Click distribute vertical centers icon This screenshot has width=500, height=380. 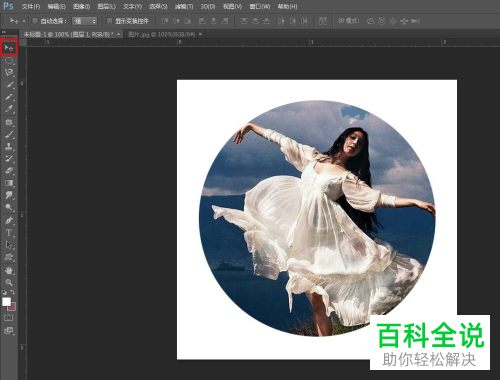255,21
